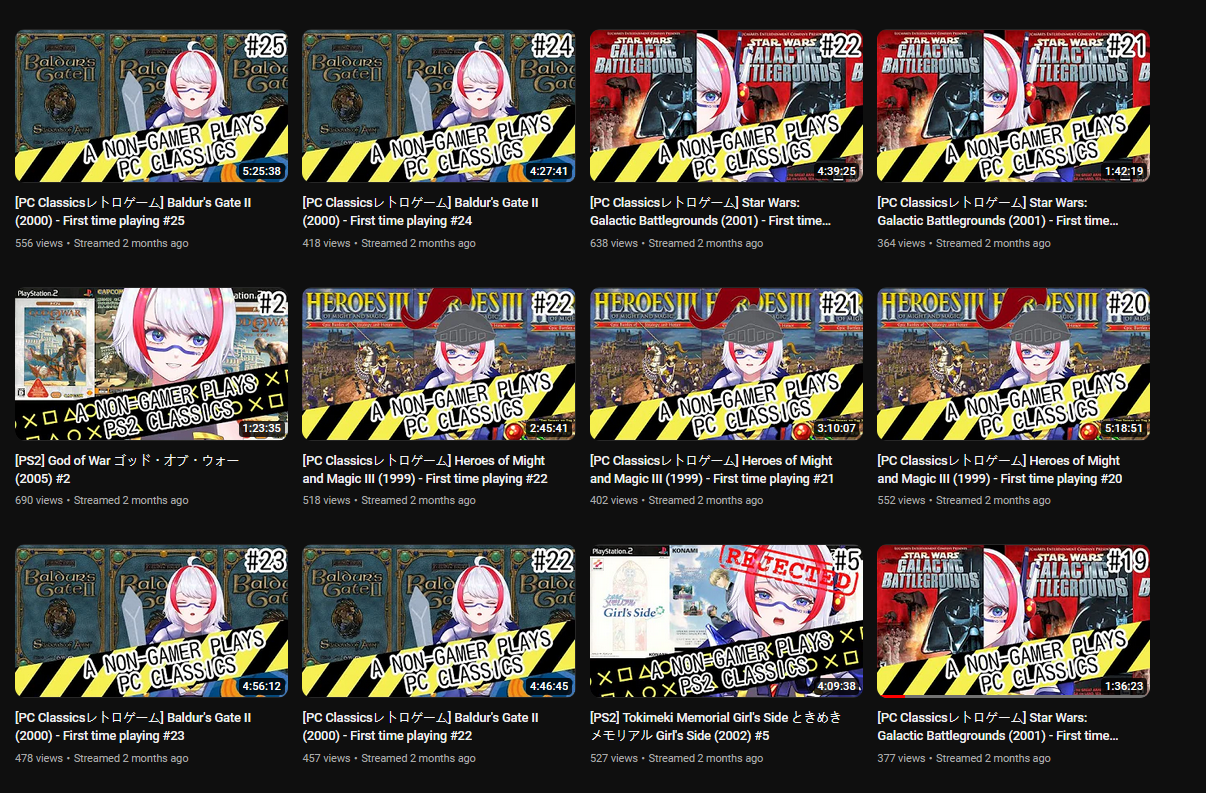The height and width of the screenshot is (793, 1206).
Task: Click Tokimeki Memorial Girl's Side (2002) #5 title
Action: coord(716,726)
